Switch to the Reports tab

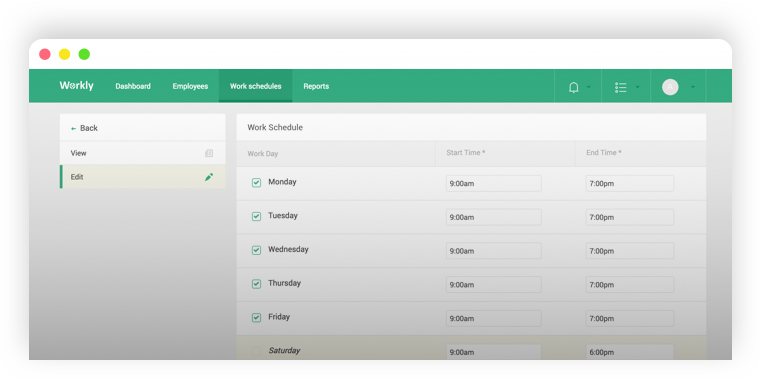pos(316,86)
